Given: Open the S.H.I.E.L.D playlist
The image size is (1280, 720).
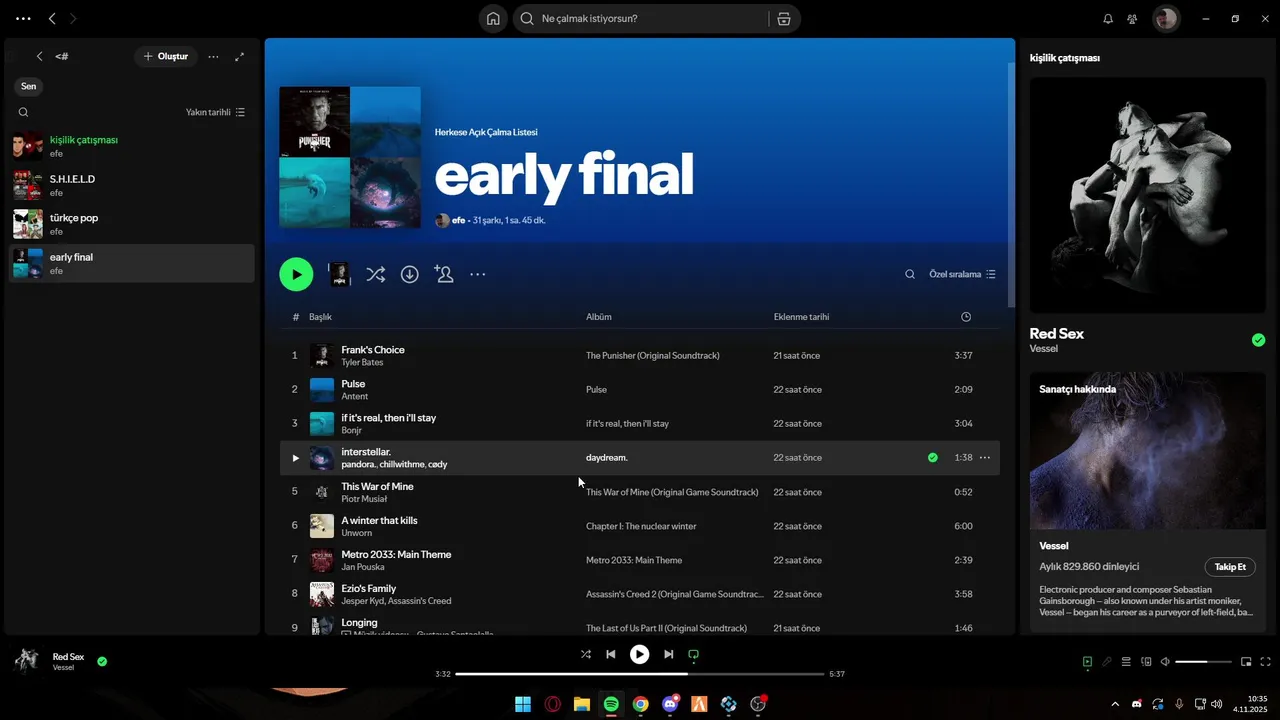Looking at the screenshot, I should coord(132,185).
